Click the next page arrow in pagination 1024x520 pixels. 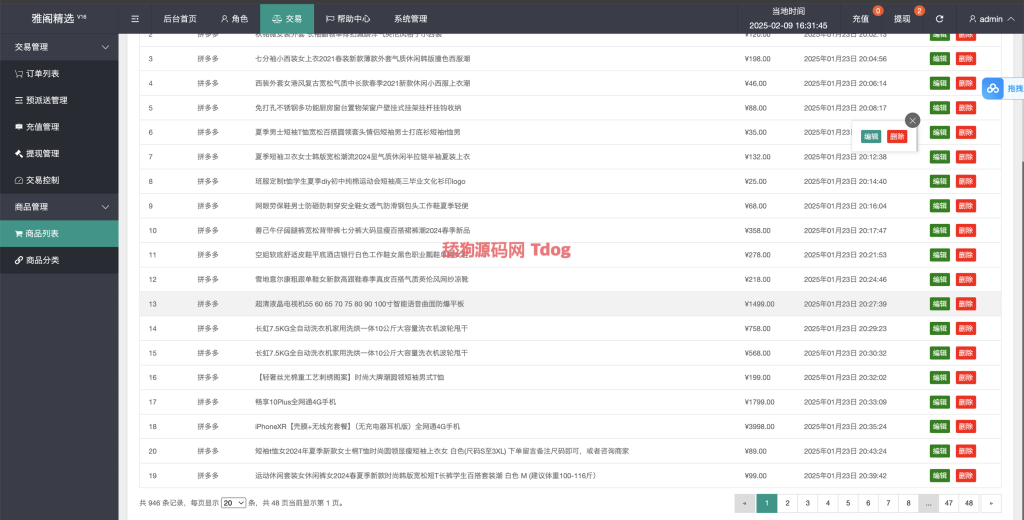click(991, 503)
